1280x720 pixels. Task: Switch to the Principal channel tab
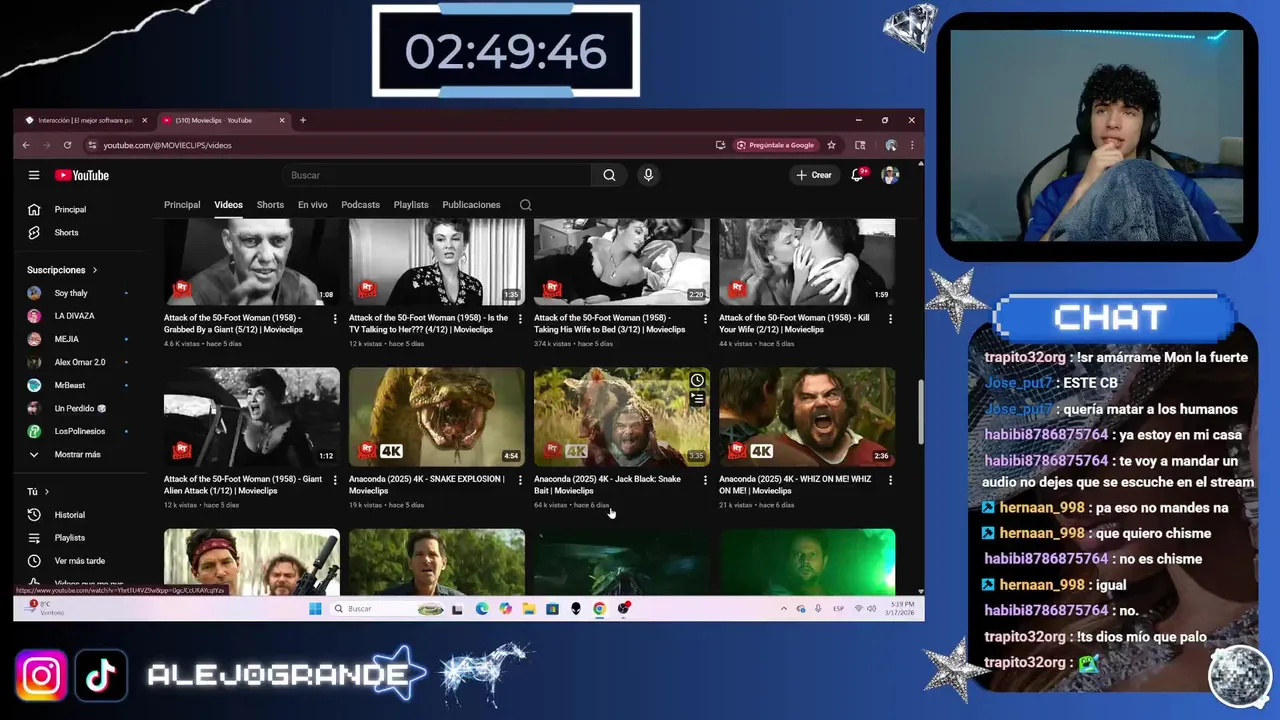click(x=182, y=205)
